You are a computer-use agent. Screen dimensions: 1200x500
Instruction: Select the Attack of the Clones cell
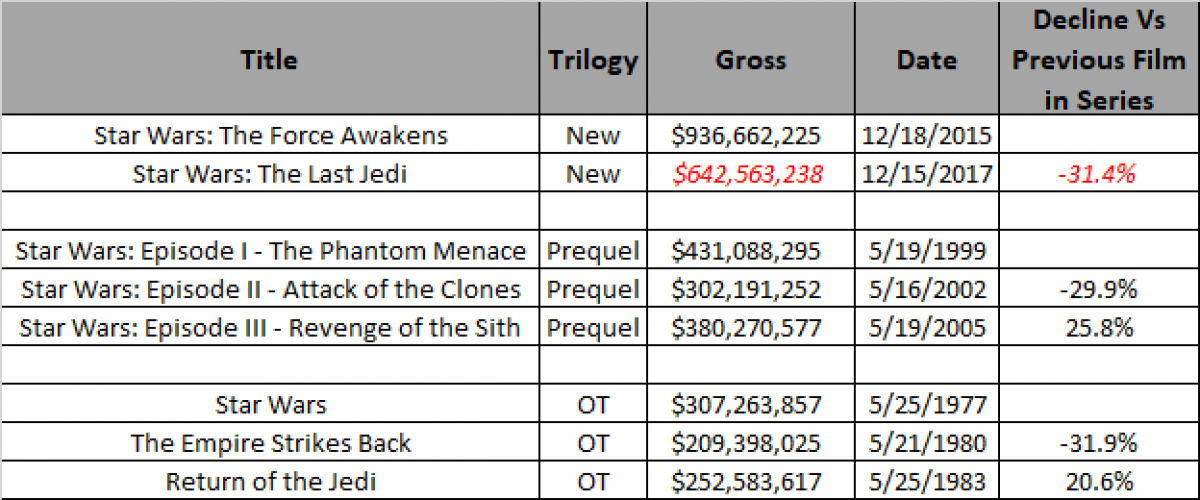coord(270,290)
